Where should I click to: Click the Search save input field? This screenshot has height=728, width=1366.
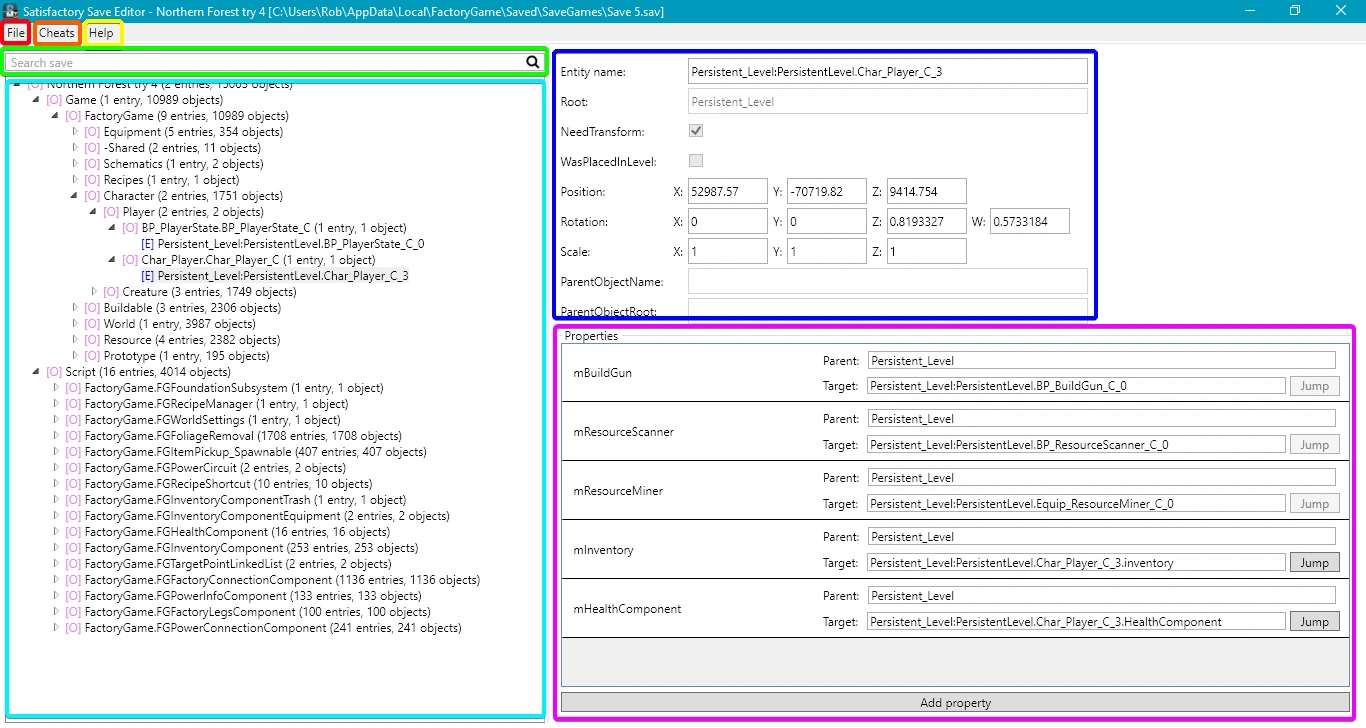coord(265,62)
